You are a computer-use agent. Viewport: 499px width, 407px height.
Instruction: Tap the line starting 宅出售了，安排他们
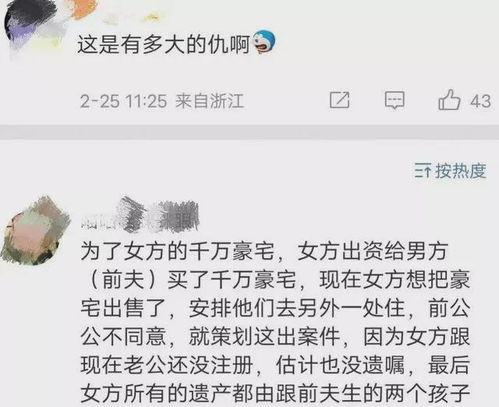pyautogui.click(x=275, y=308)
